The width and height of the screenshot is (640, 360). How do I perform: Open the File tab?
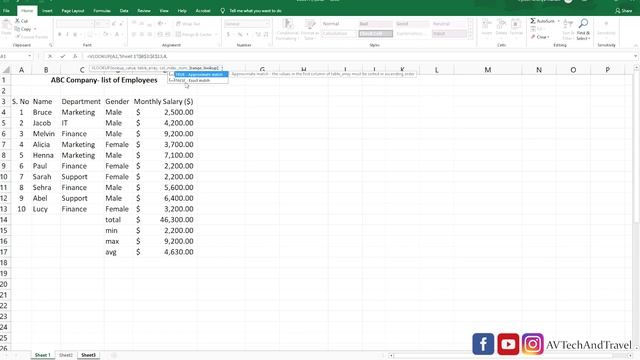coord(6,11)
